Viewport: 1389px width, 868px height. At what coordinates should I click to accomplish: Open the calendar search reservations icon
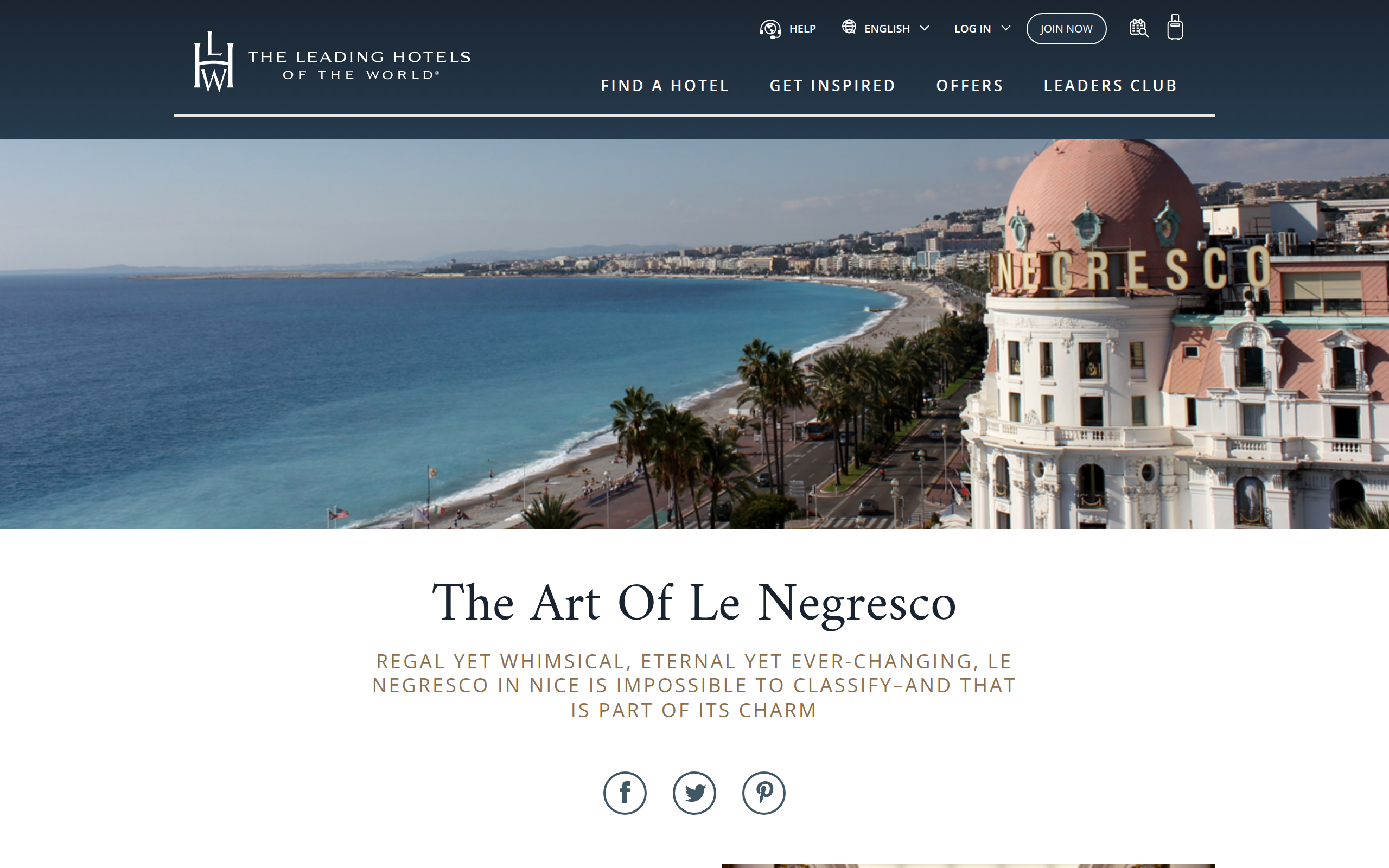click(x=1139, y=28)
